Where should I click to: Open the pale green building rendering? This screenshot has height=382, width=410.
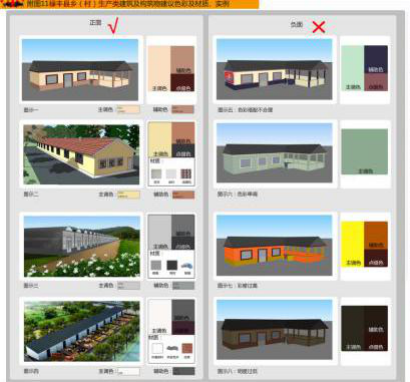coord(274,153)
